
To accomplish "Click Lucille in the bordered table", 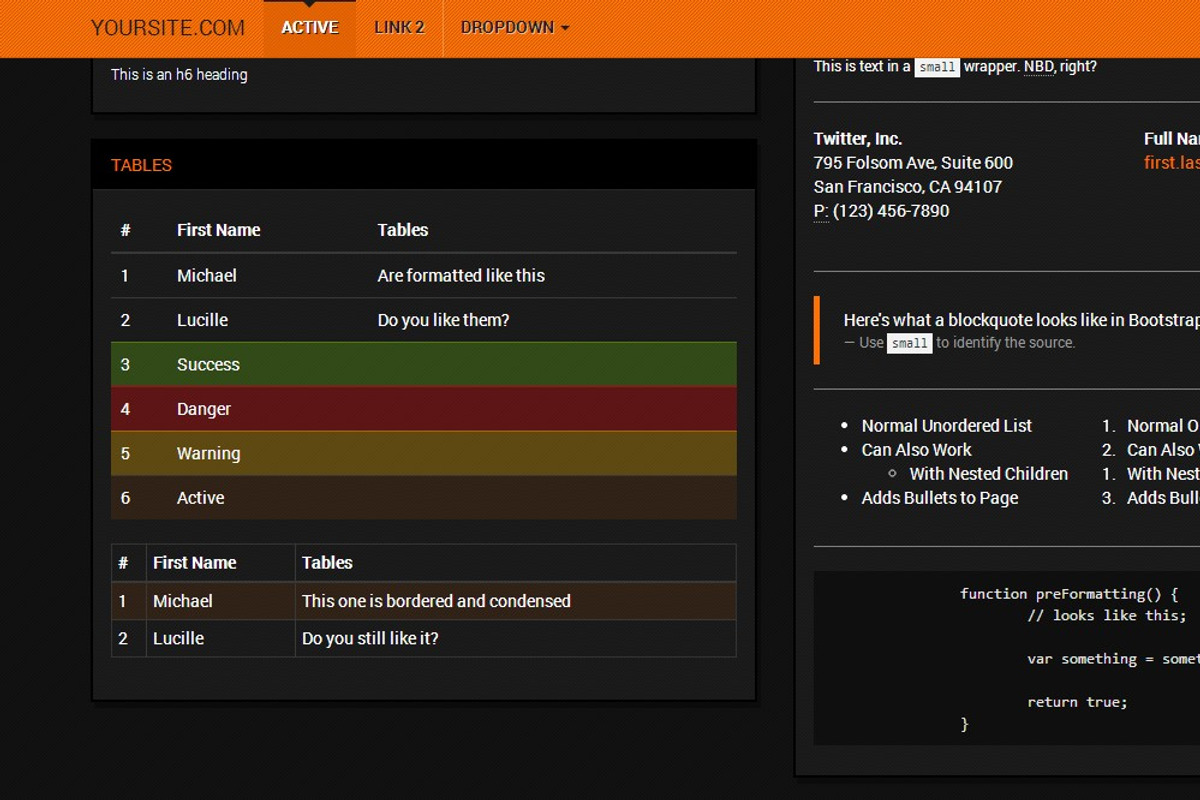I will tap(178, 638).
